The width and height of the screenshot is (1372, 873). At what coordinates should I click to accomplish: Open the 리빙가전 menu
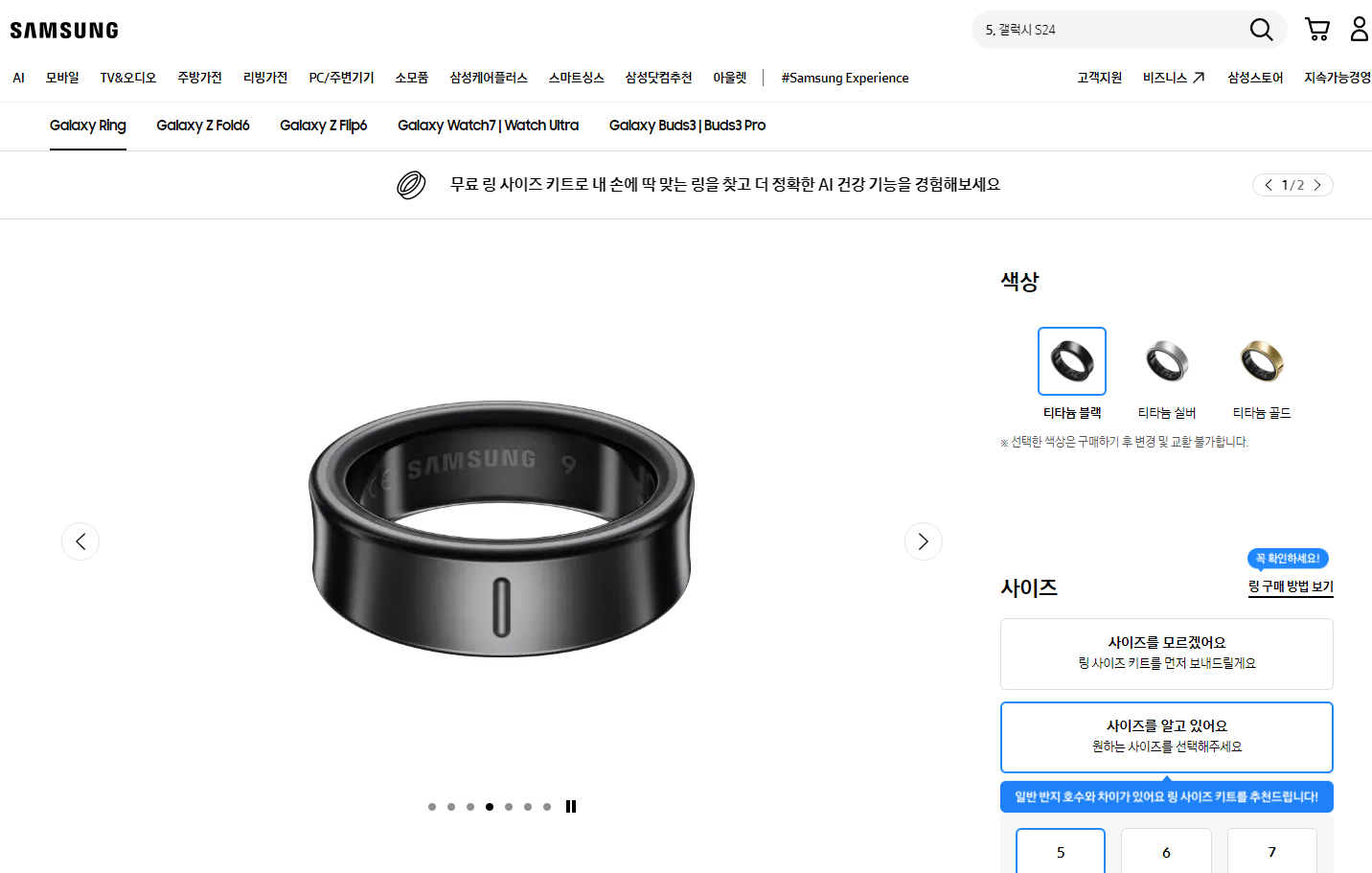pos(265,78)
